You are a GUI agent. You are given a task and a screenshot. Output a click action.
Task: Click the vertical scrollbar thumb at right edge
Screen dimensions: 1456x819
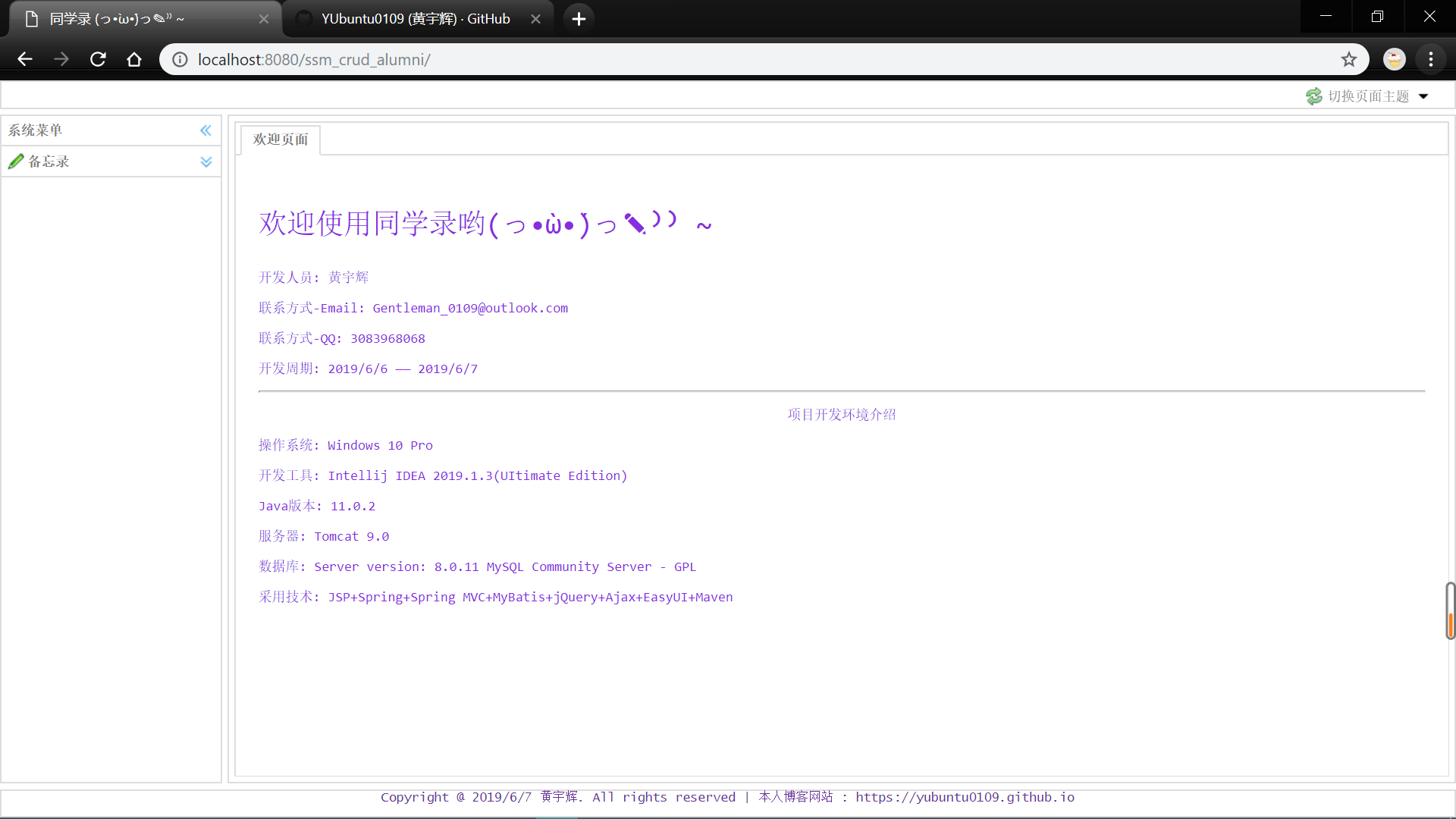pyautogui.click(x=1450, y=610)
